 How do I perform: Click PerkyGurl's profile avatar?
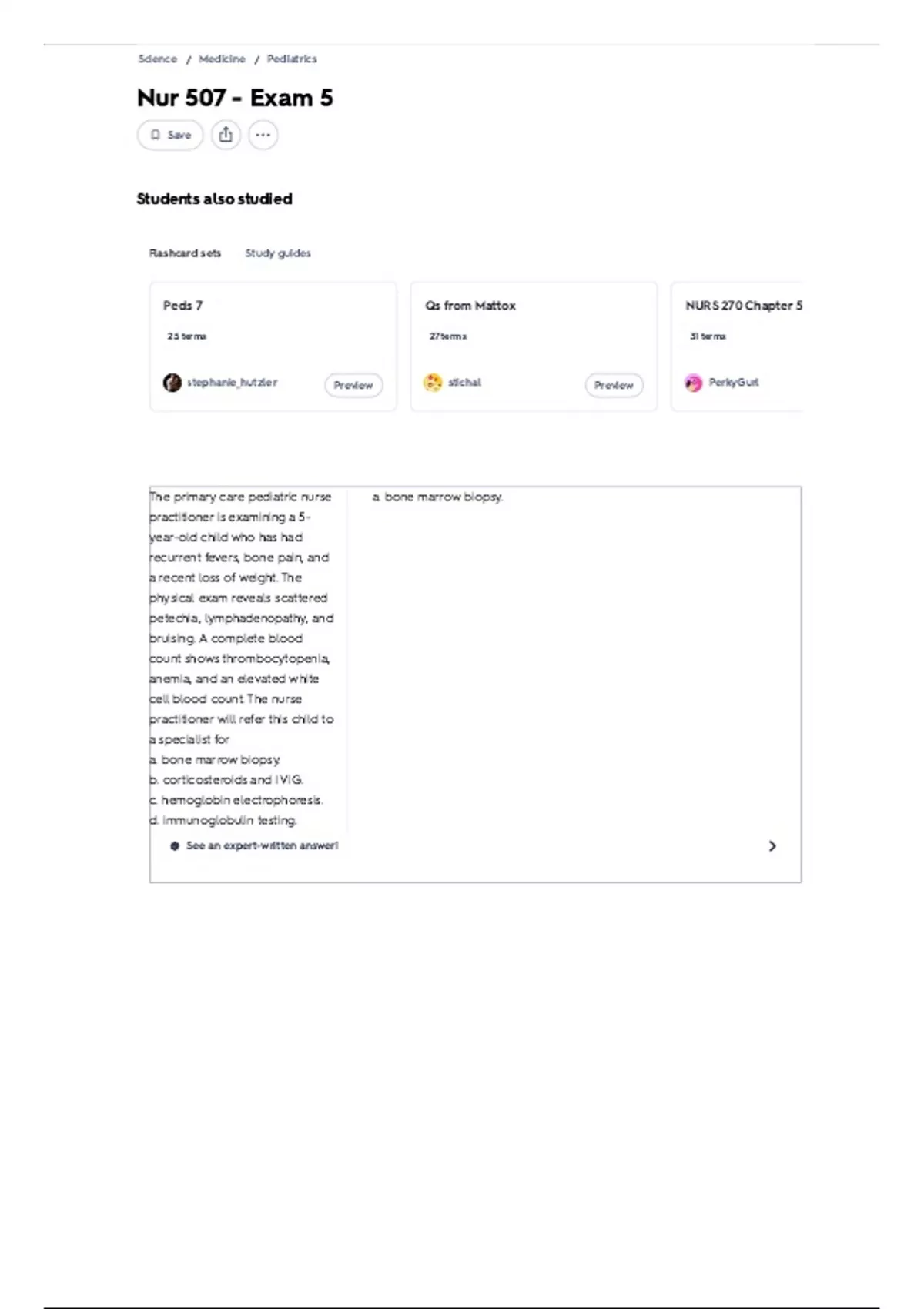(x=694, y=383)
